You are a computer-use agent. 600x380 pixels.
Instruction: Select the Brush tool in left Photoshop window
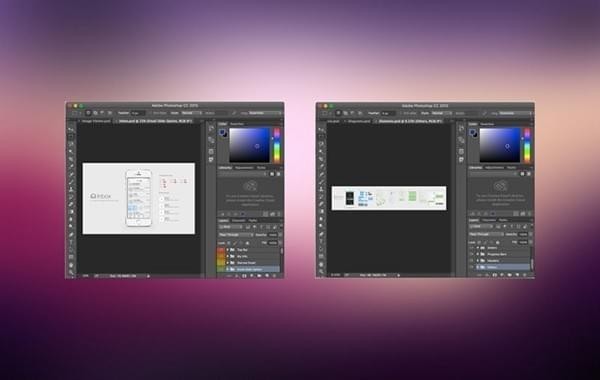(71, 182)
